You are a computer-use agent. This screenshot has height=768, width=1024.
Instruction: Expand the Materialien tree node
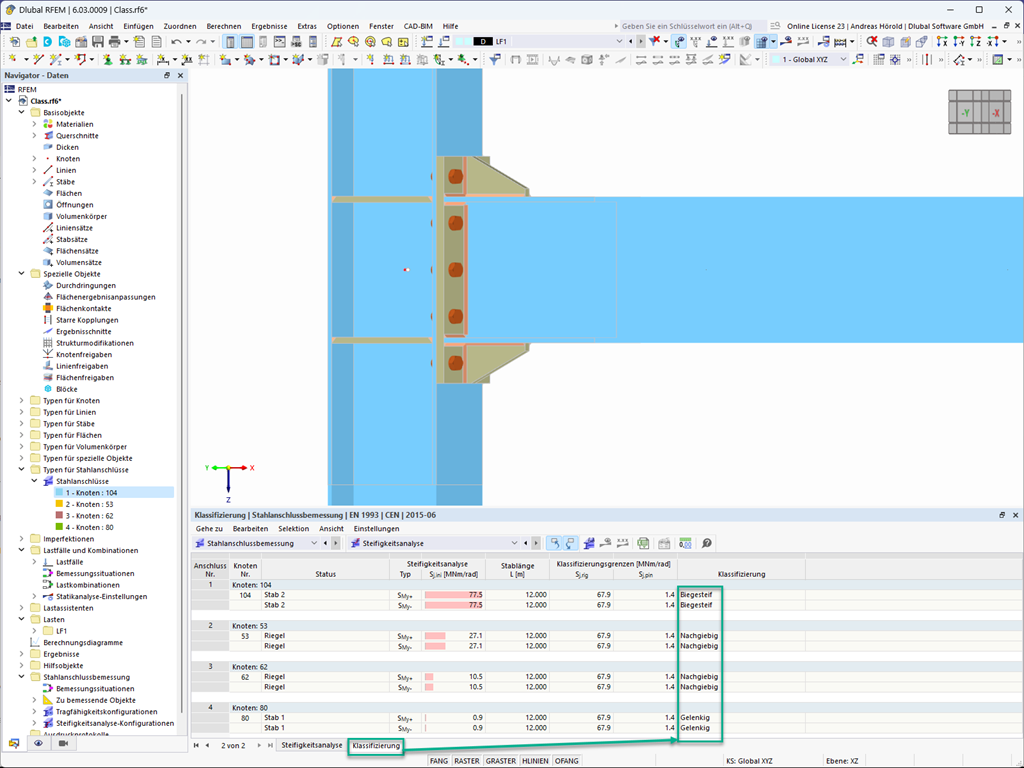[x=35, y=124]
